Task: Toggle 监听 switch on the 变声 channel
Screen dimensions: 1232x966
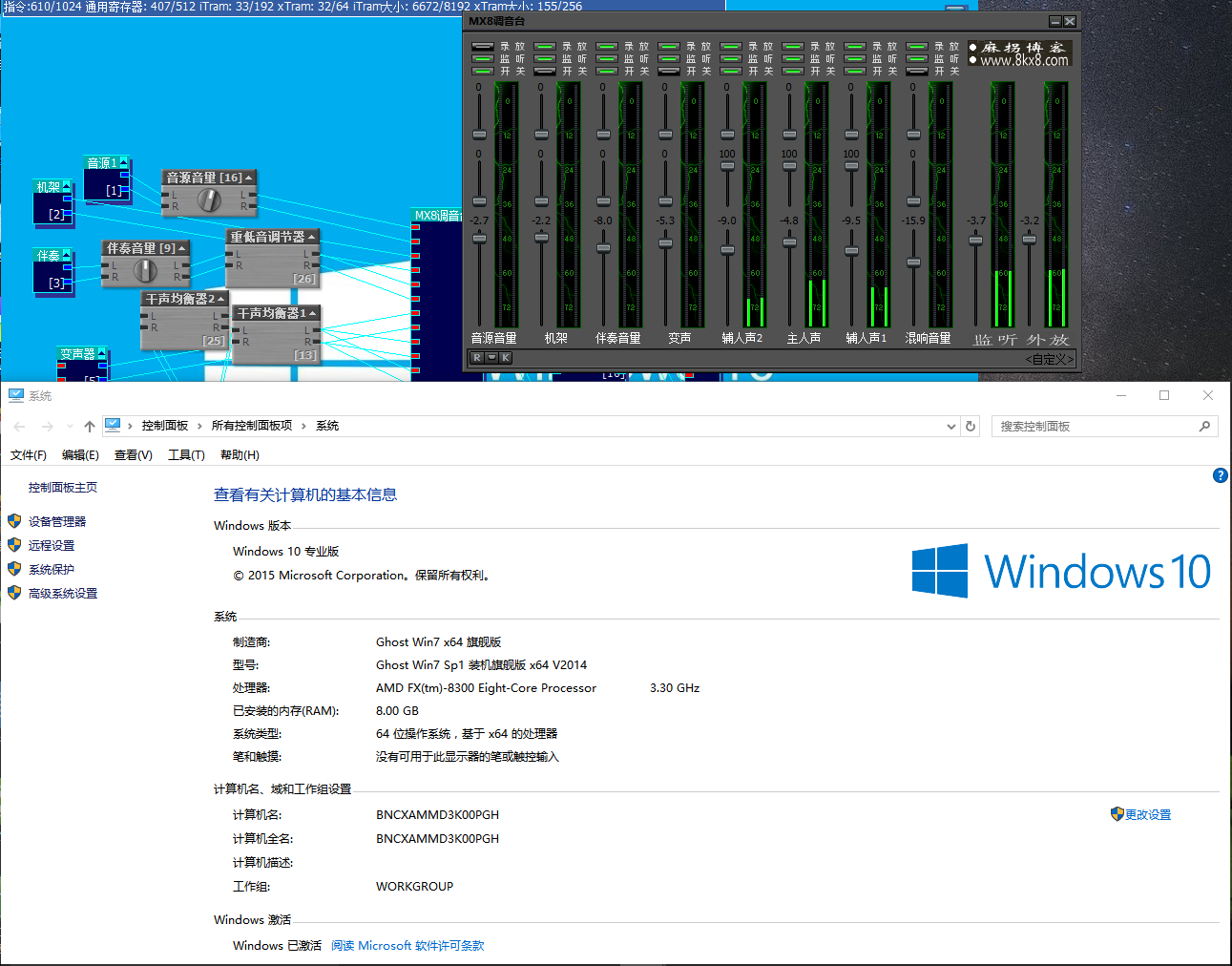Action: [x=669, y=58]
